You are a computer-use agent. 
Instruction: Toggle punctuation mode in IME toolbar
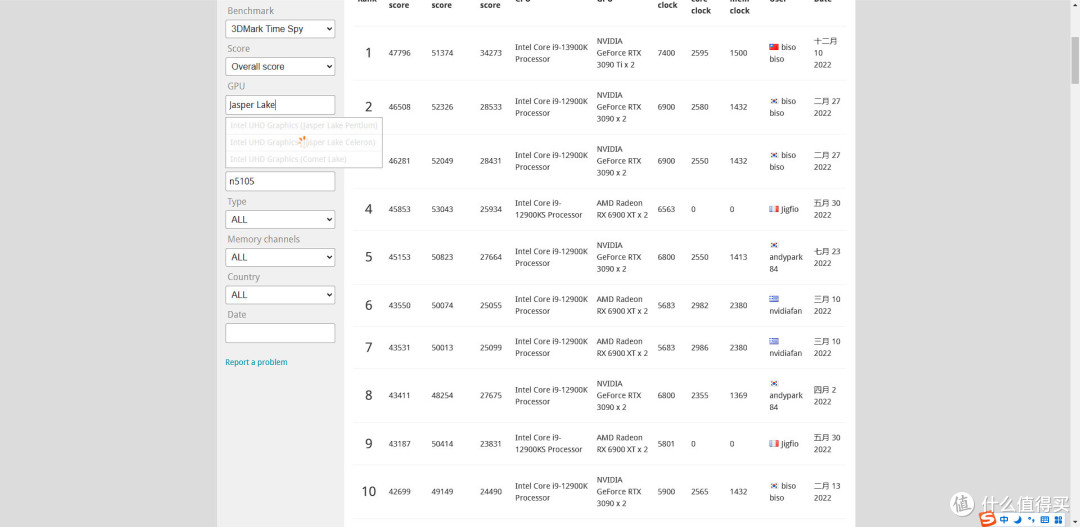point(1030,519)
